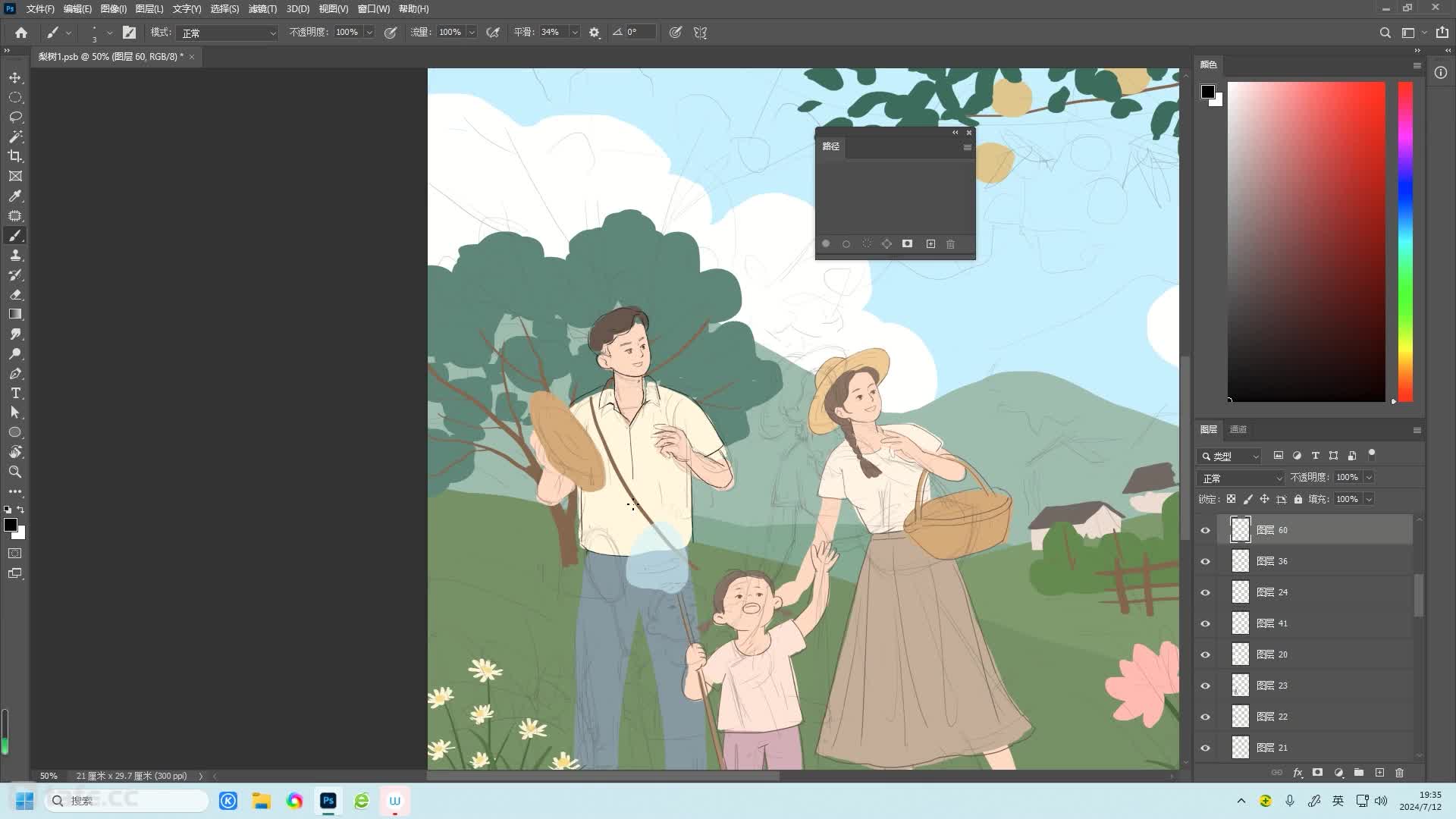Screen dimensions: 1456x819
Task: Open the 图像(I) menu
Action: click(x=114, y=9)
